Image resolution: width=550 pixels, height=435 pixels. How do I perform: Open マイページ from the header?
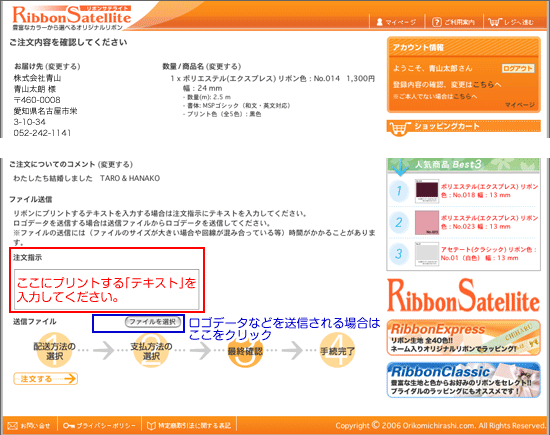396,22
